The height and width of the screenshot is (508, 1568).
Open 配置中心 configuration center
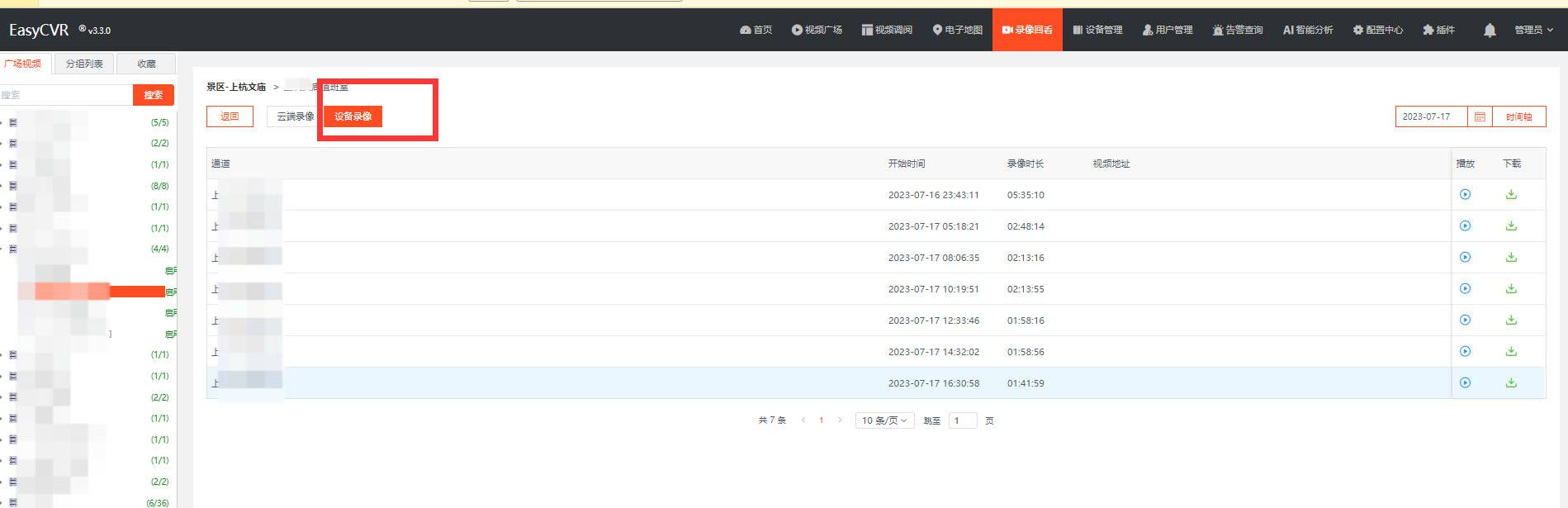[1378, 30]
